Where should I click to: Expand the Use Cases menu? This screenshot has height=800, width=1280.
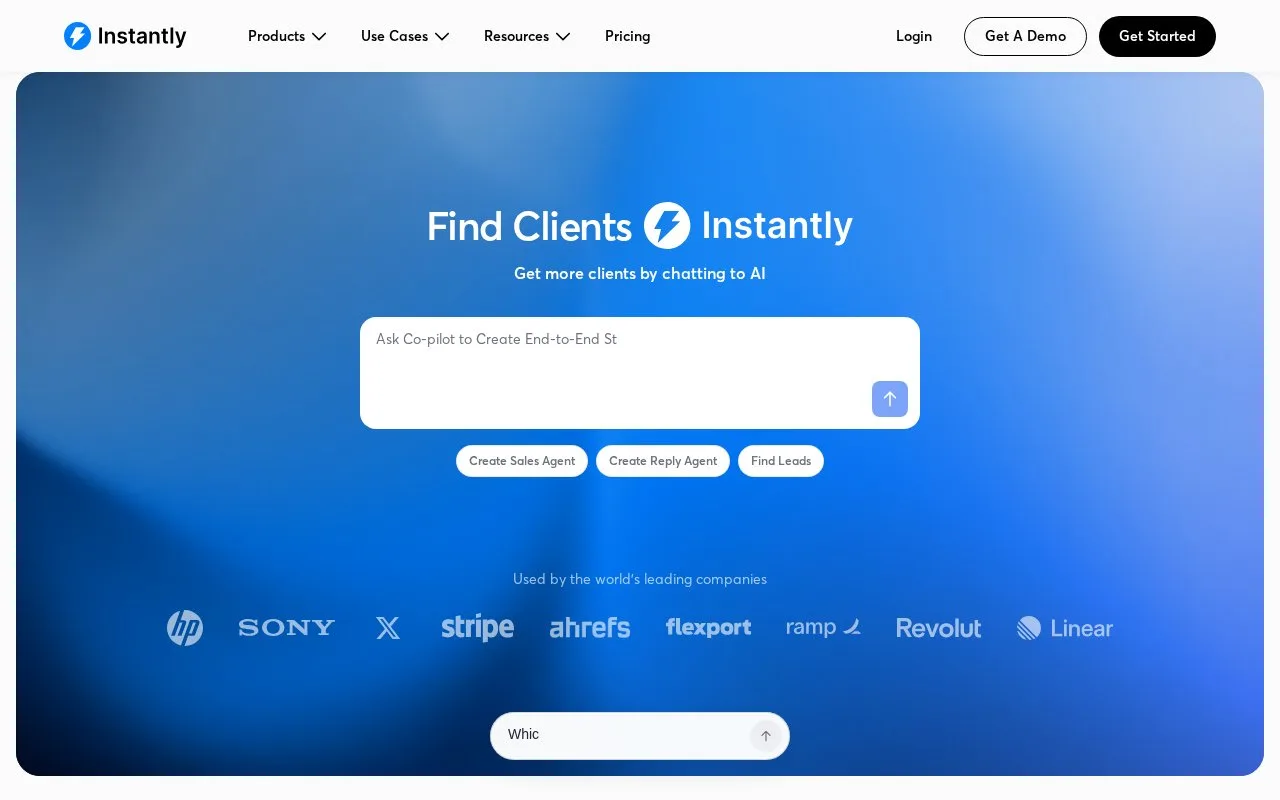[x=405, y=36]
